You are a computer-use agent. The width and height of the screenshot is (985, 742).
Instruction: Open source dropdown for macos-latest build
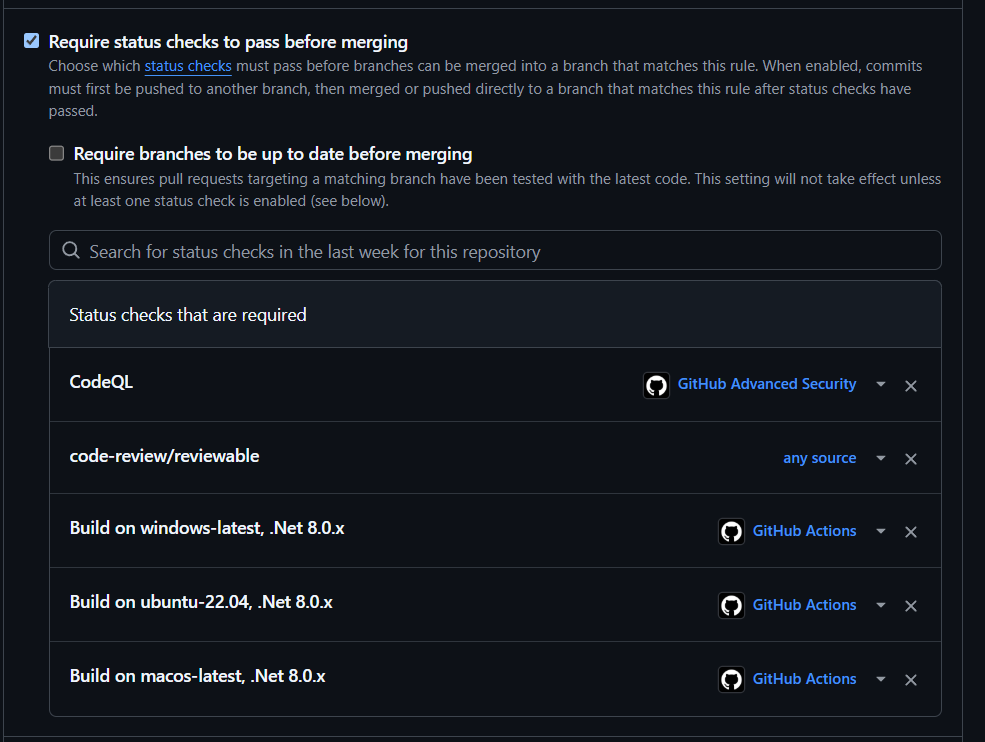point(880,679)
